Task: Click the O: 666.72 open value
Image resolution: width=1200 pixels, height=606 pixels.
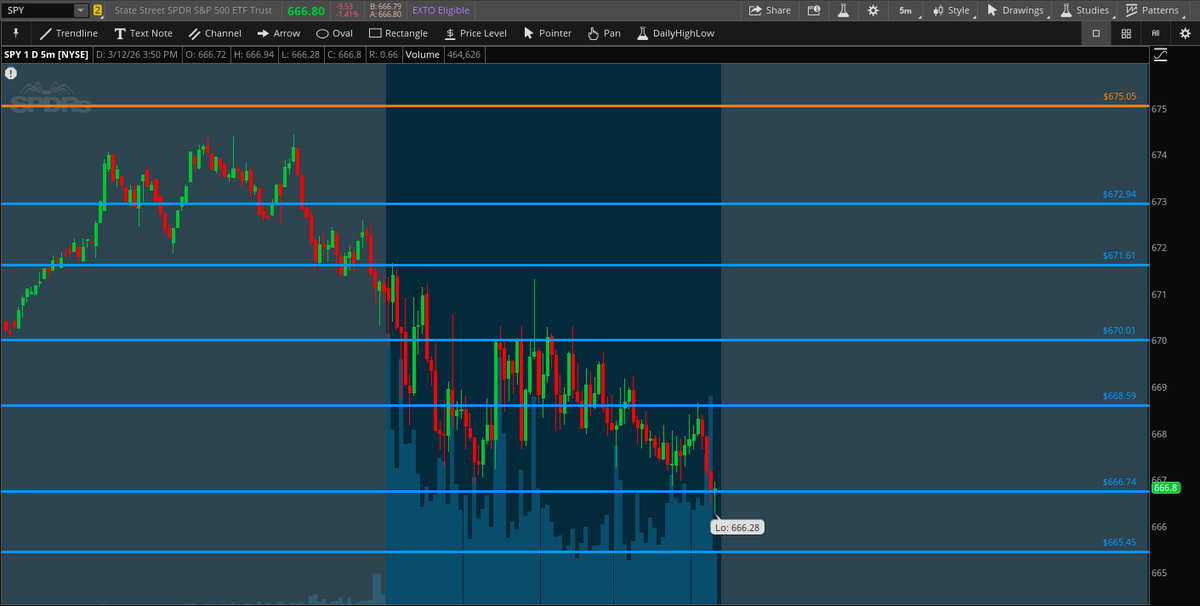Action: [208, 55]
